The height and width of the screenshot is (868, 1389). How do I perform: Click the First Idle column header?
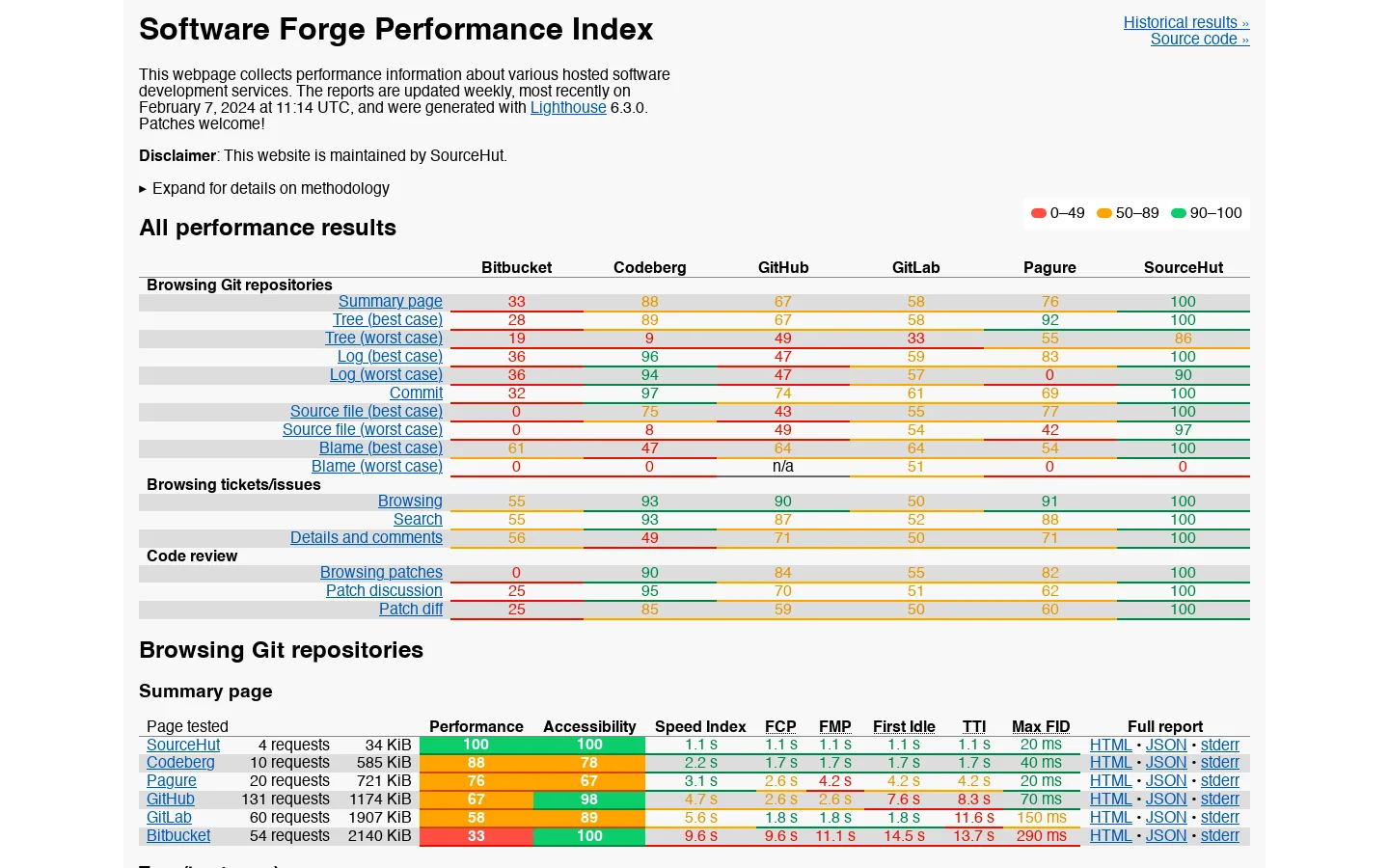904,726
